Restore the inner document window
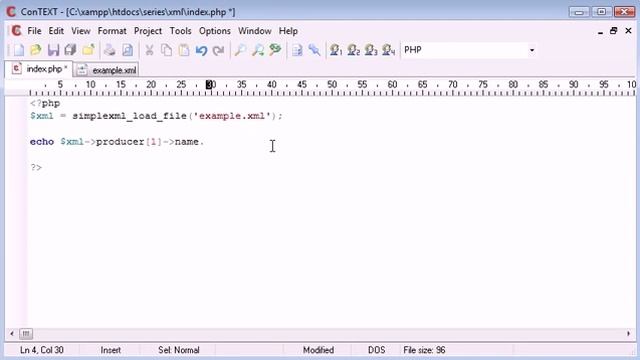 [x=613, y=31]
